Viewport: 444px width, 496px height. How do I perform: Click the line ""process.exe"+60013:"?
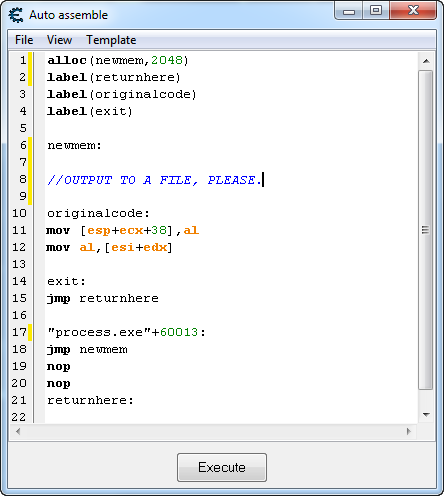pos(127,332)
